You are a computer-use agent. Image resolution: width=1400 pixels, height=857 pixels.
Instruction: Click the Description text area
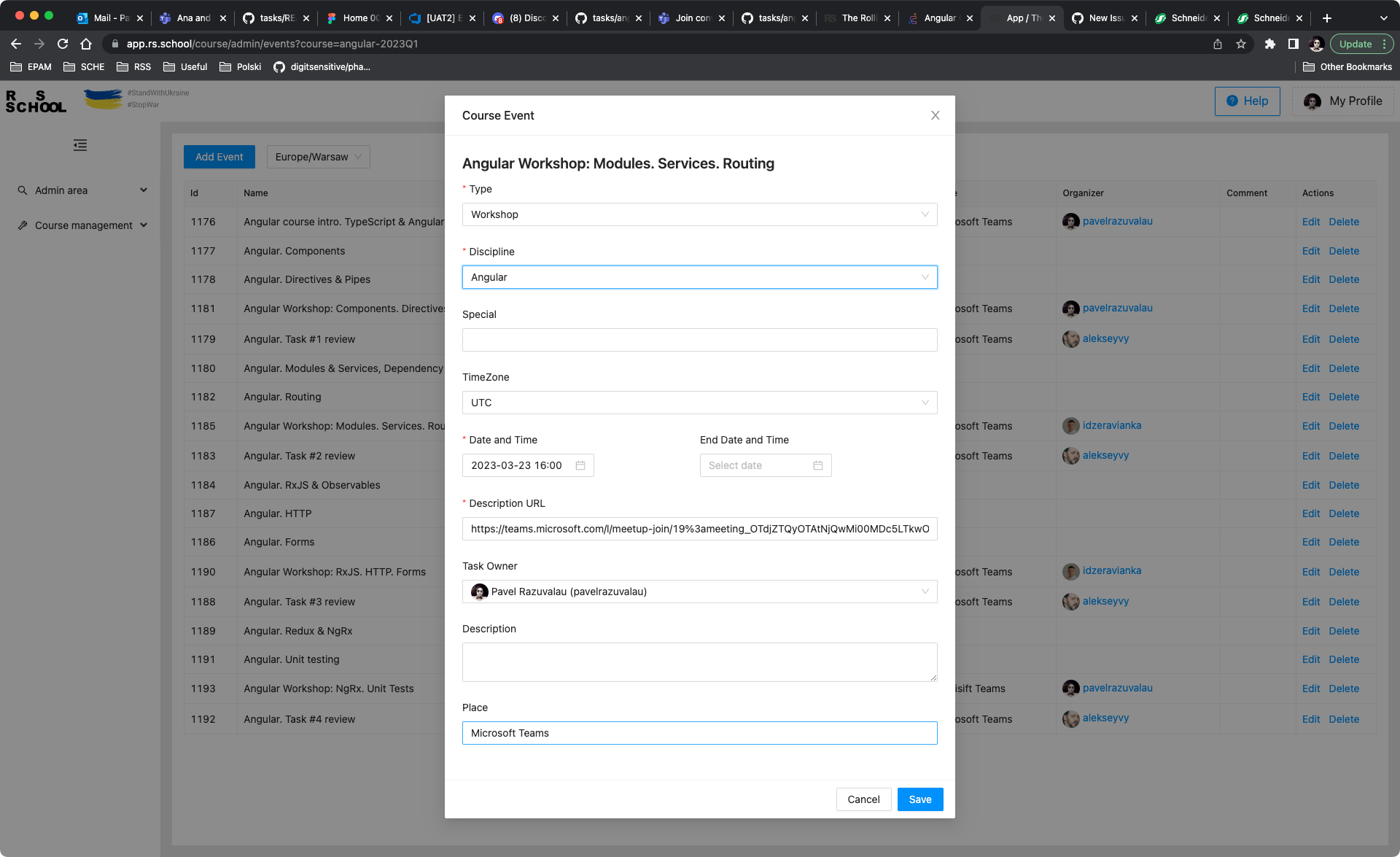point(699,662)
